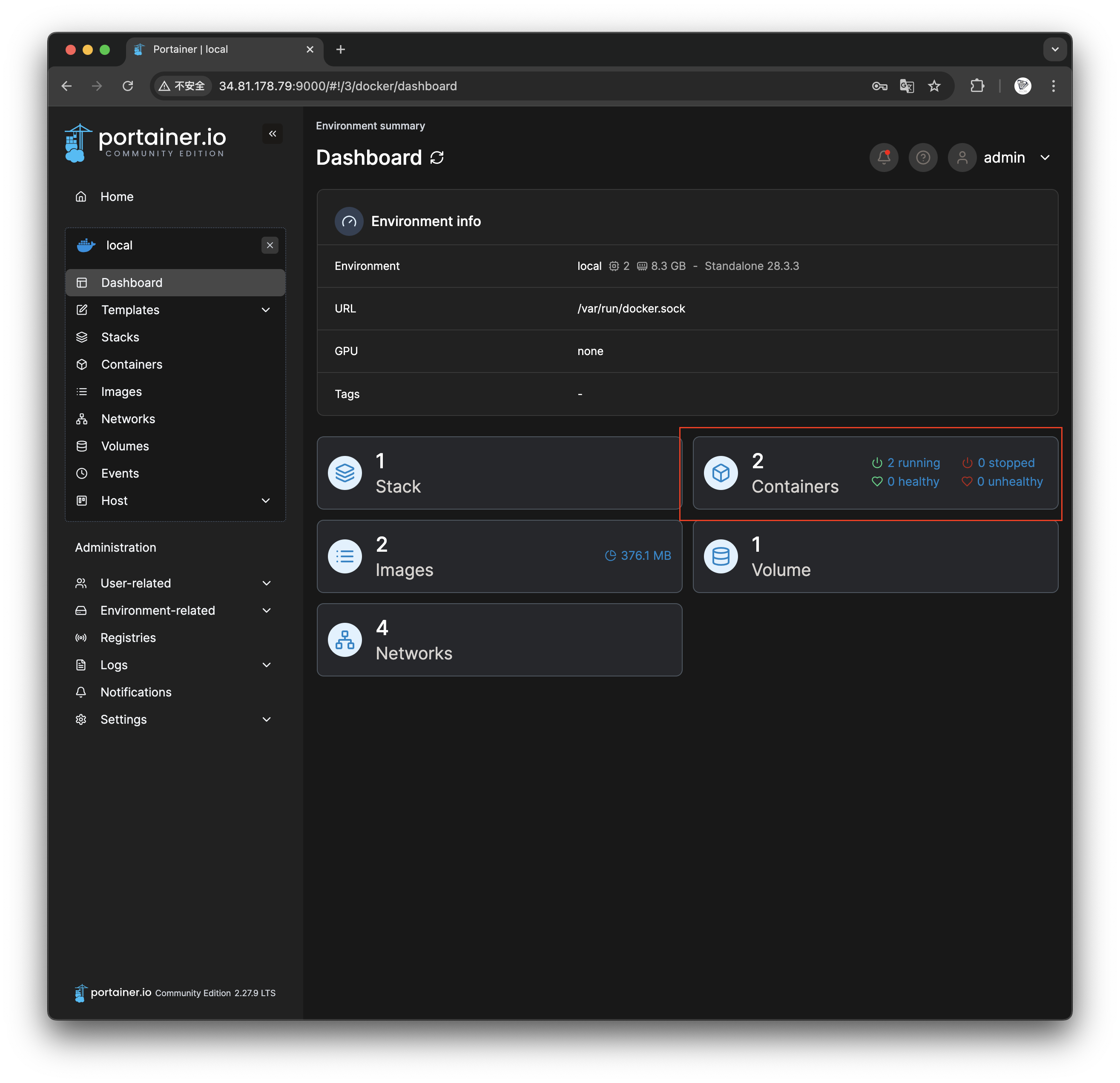1120x1083 pixels.
Task: Open browser extensions puzzle icon
Action: (977, 86)
